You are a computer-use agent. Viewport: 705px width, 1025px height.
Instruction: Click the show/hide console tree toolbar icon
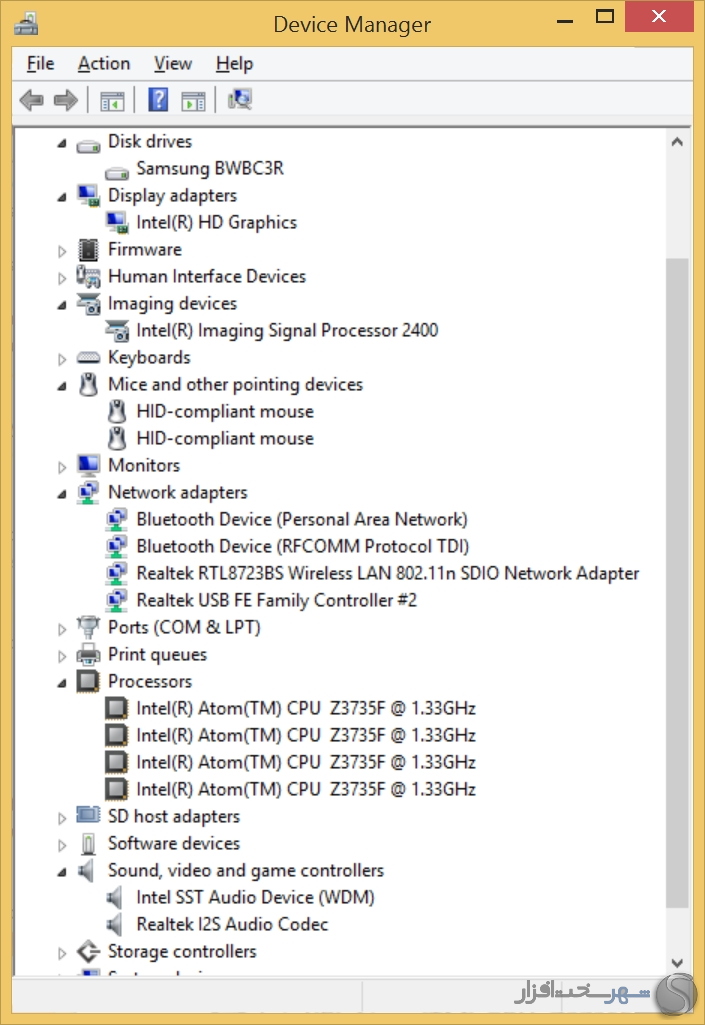click(x=112, y=101)
